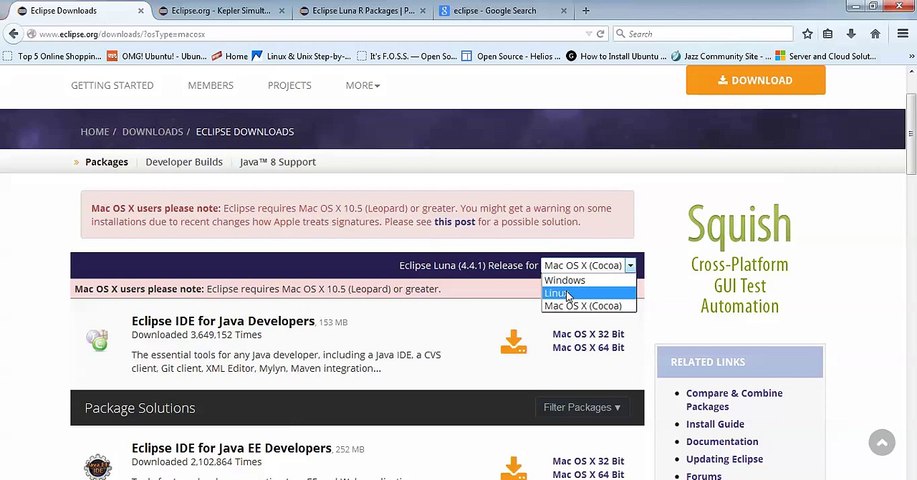Switch to the Kepler Simultaneous Release tab
The height and width of the screenshot is (480, 917).
click(221, 11)
